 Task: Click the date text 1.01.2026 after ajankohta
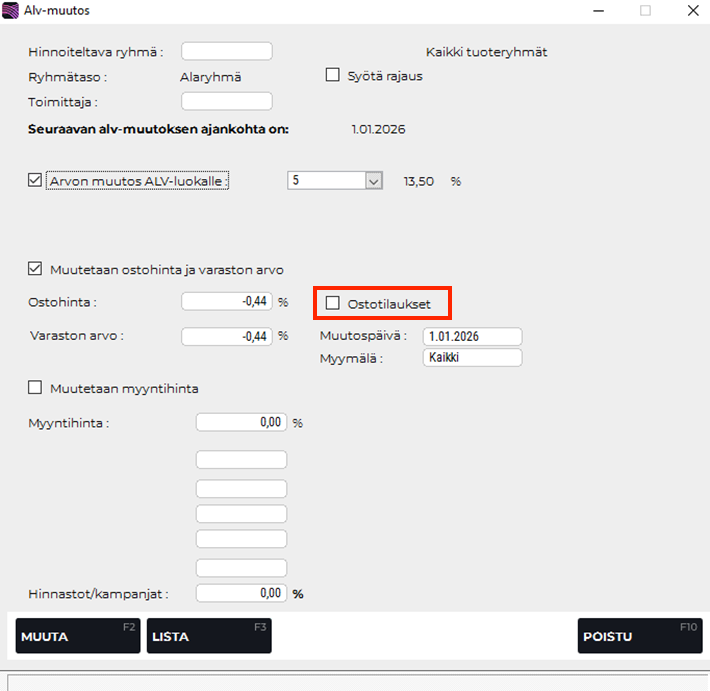click(378, 130)
